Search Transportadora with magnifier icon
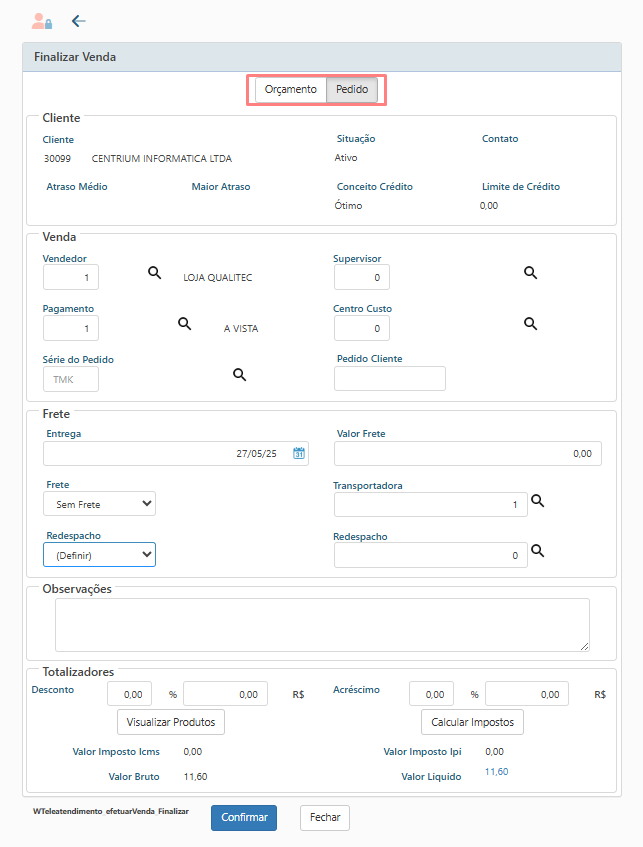The image size is (643, 847). click(x=538, y=501)
